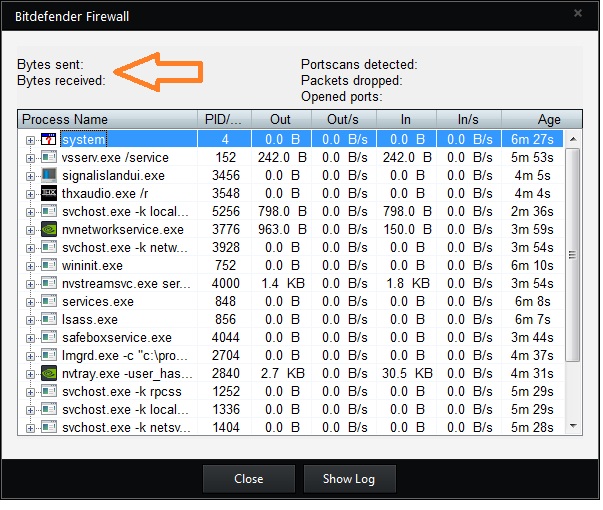Expand the svchost.exe -k rpcss node

(x=30, y=393)
